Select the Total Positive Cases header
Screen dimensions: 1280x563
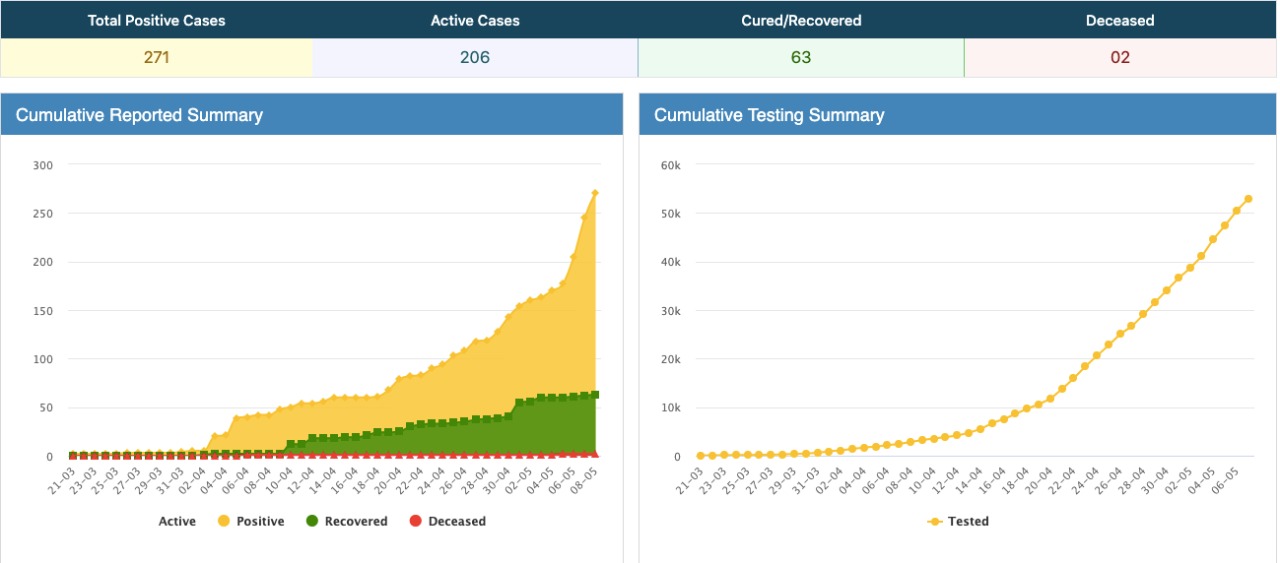[x=156, y=20]
